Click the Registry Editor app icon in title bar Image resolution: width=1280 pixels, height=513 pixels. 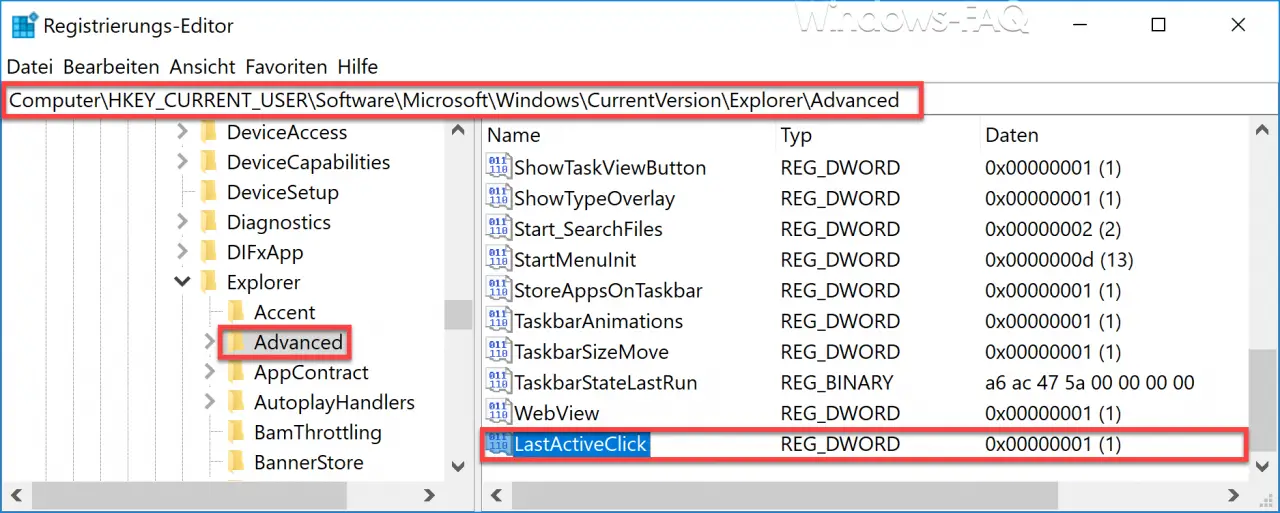tap(23, 25)
